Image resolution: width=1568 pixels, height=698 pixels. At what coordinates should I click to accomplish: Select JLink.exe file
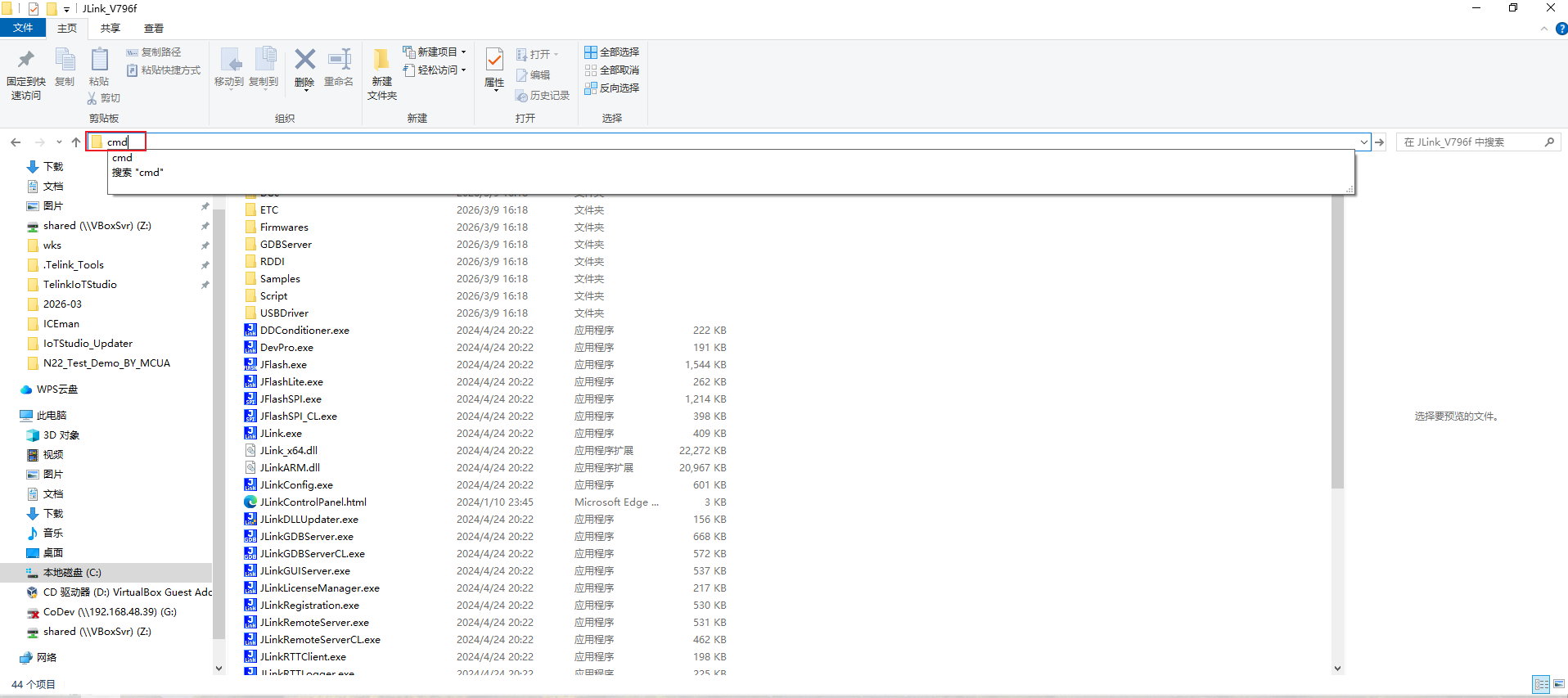(x=281, y=434)
